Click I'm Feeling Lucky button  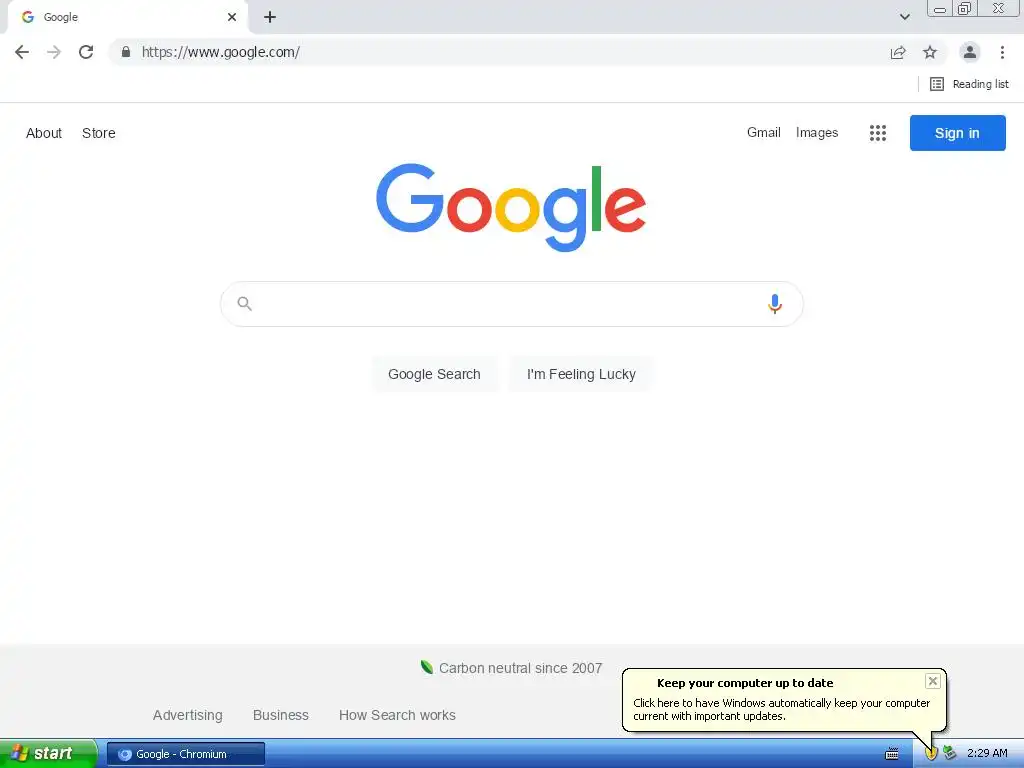(x=581, y=374)
